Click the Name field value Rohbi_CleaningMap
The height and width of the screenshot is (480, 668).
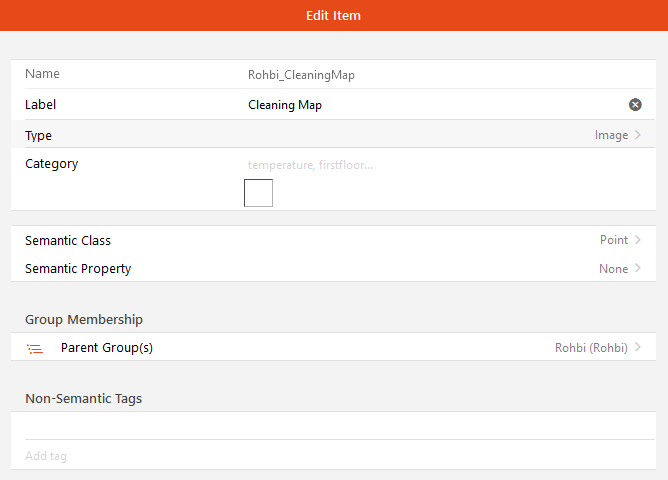(x=301, y=75)
